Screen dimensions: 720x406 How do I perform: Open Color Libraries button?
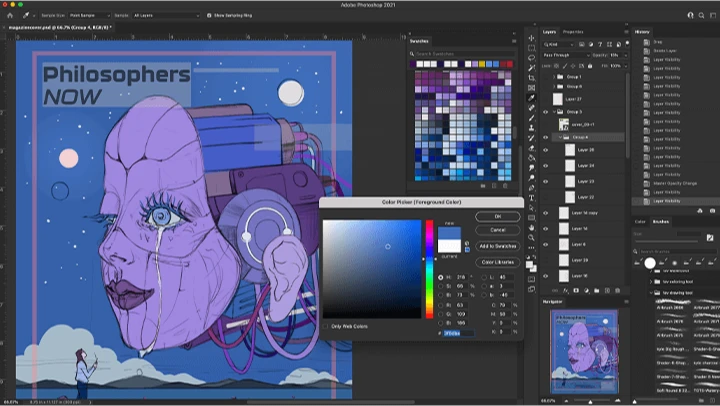pyautogui.click(x=498, y=262)
